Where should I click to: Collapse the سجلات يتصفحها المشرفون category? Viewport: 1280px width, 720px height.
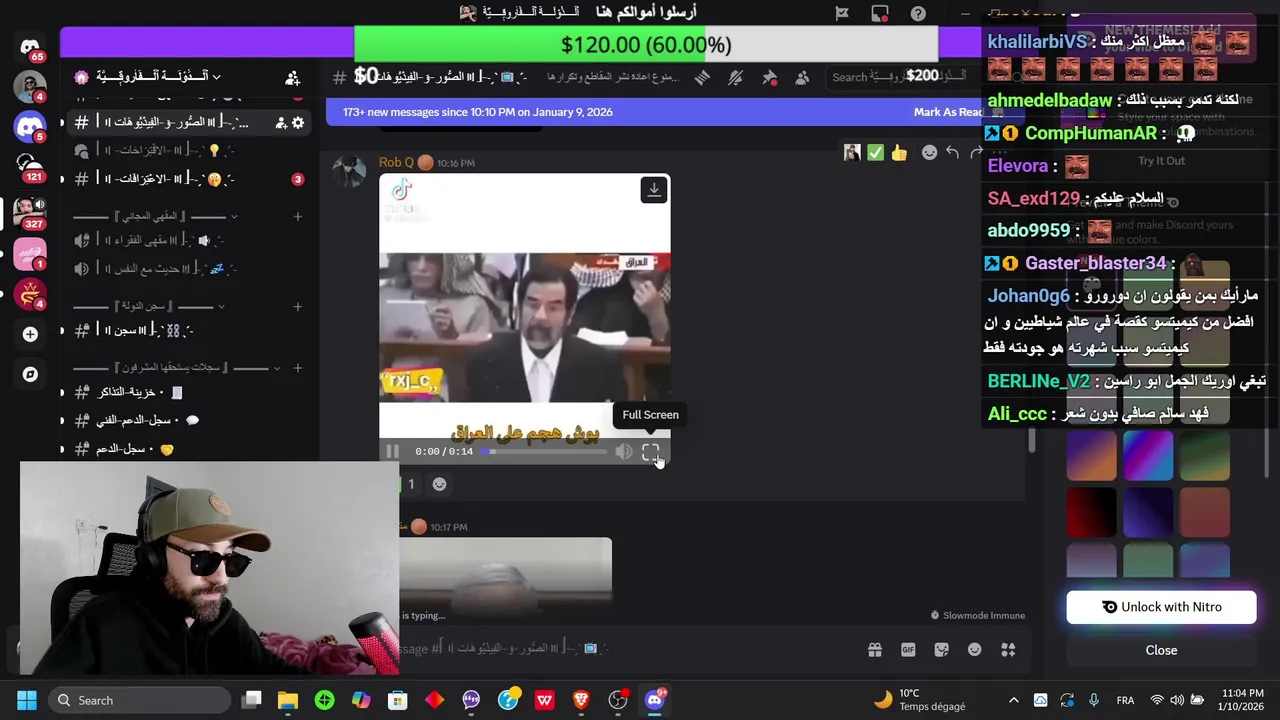coord(175,368)
